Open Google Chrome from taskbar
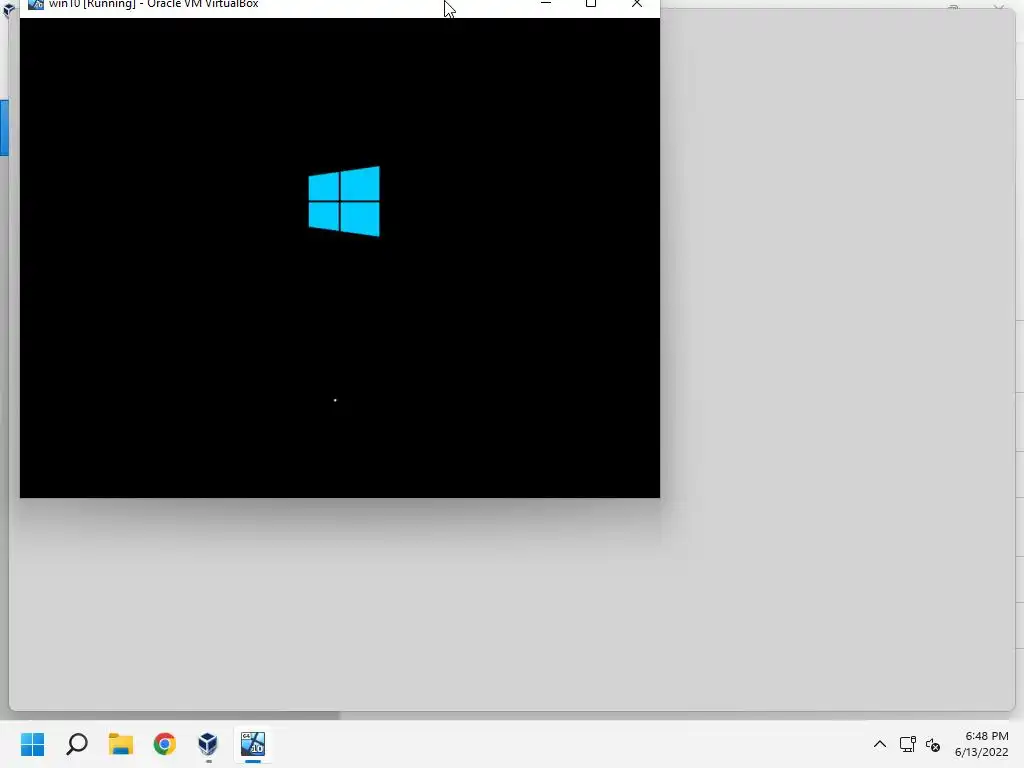Image resolution: width=1024 pixels, height=768 pixels. [165, 744]
